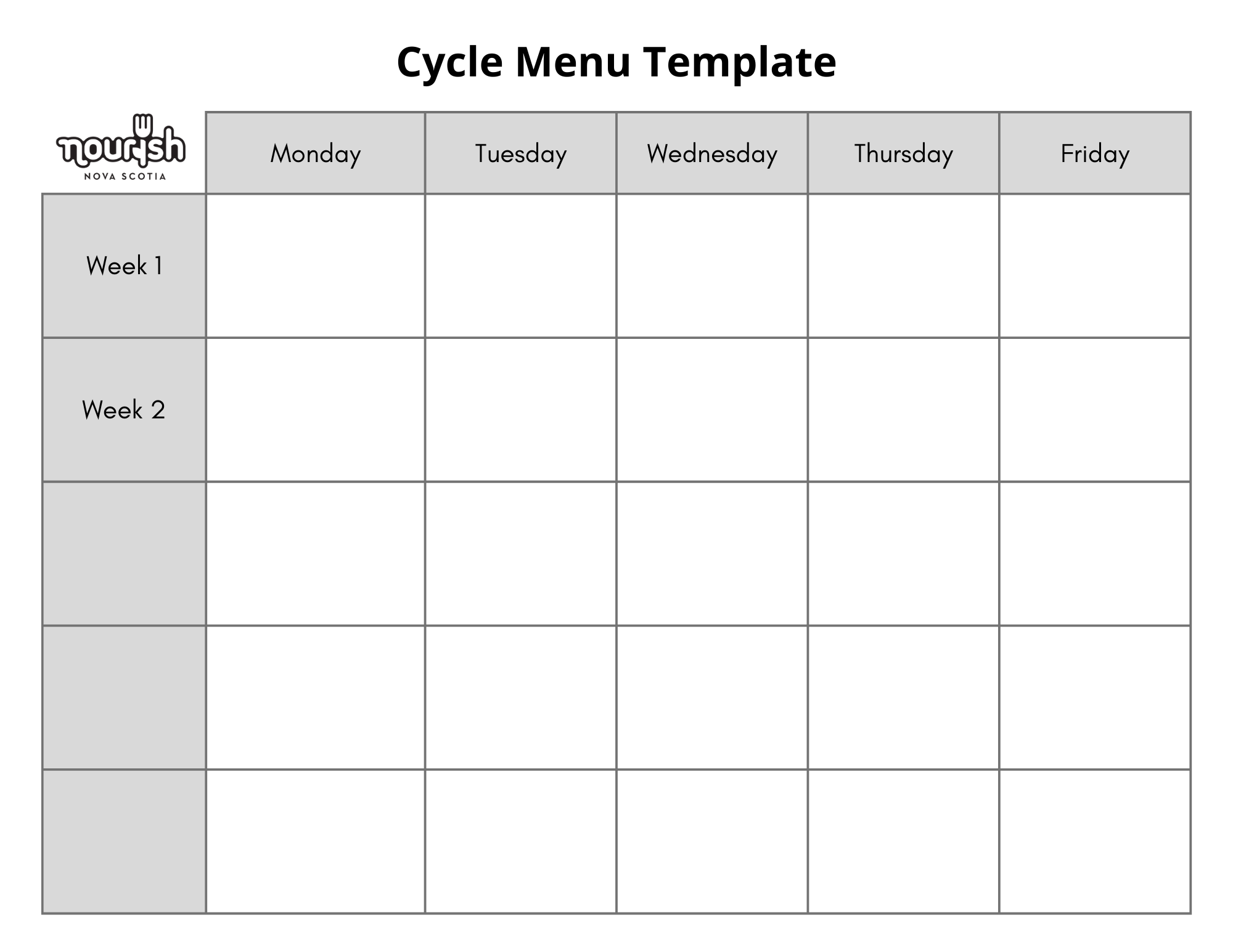Click the Cycle Menu Template title text

[x=616, y=51]
